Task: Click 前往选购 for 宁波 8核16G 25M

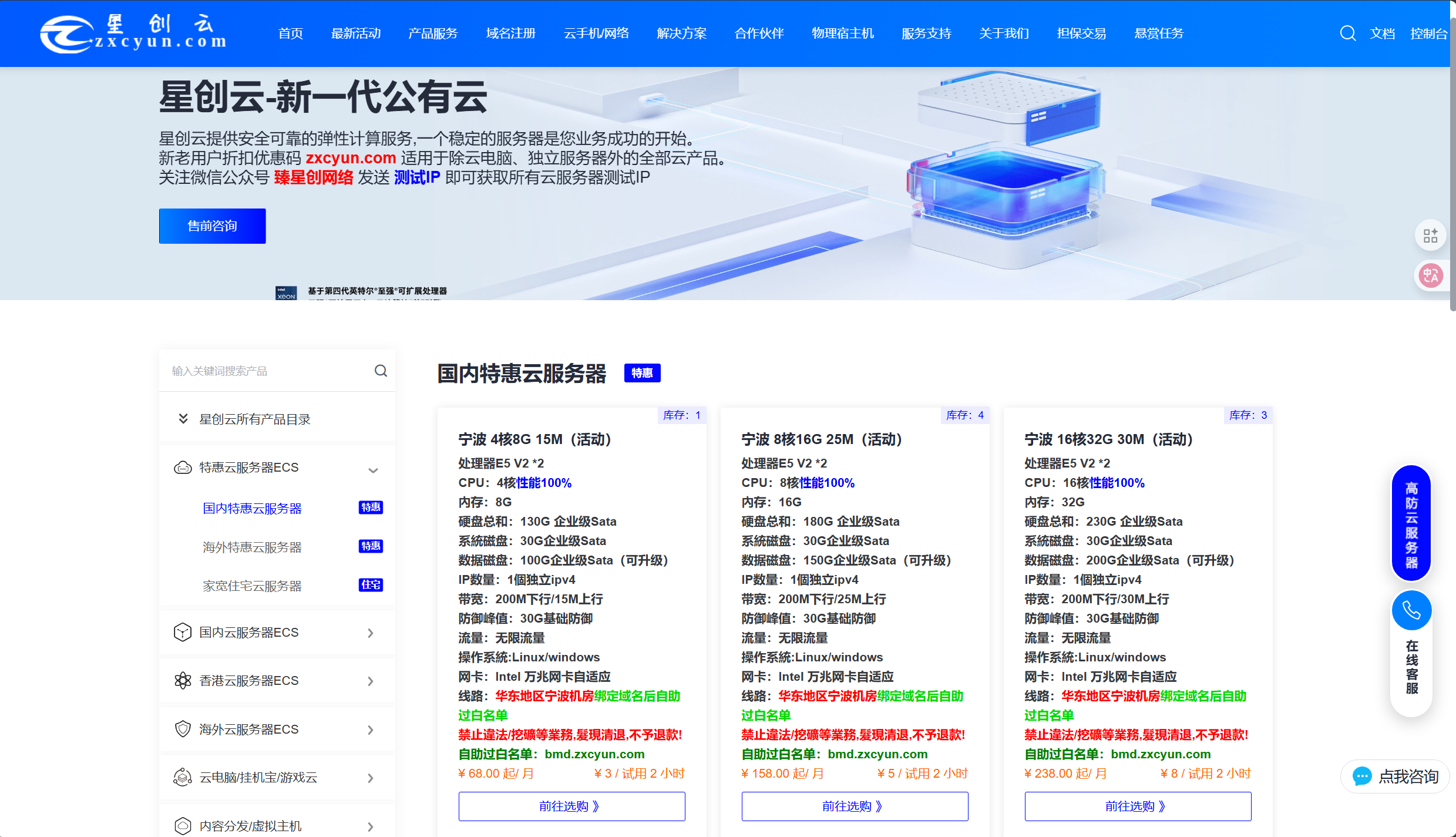Action: pos(855,806)
